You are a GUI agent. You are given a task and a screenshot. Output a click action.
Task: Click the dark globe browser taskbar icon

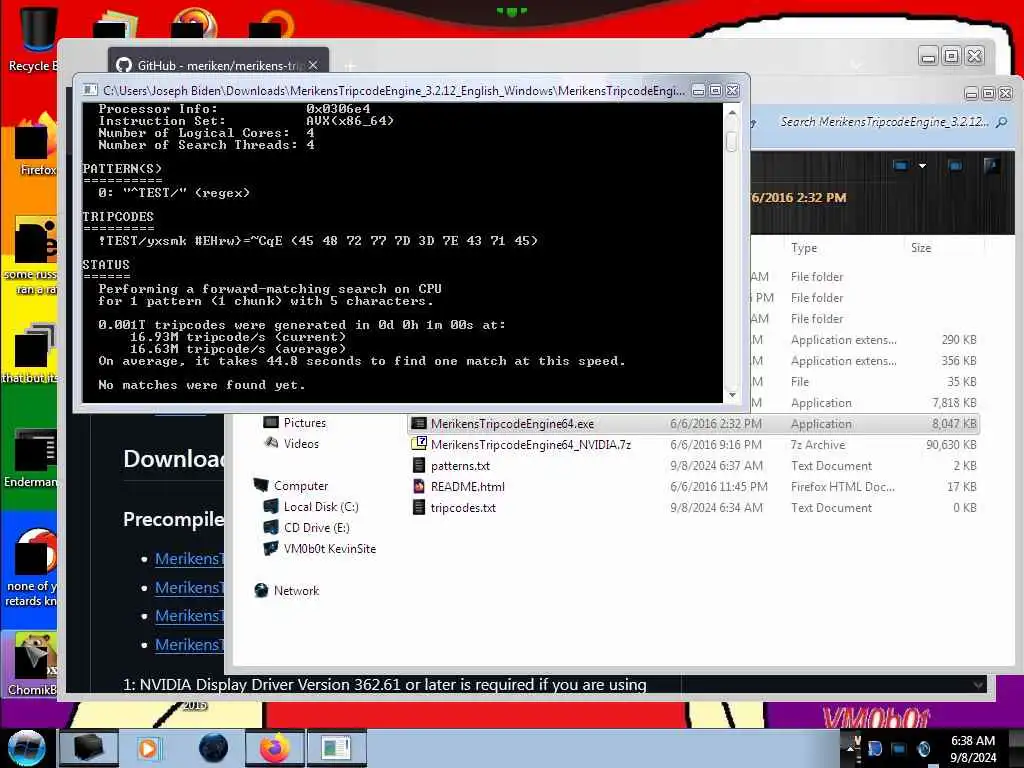(213, 748)
